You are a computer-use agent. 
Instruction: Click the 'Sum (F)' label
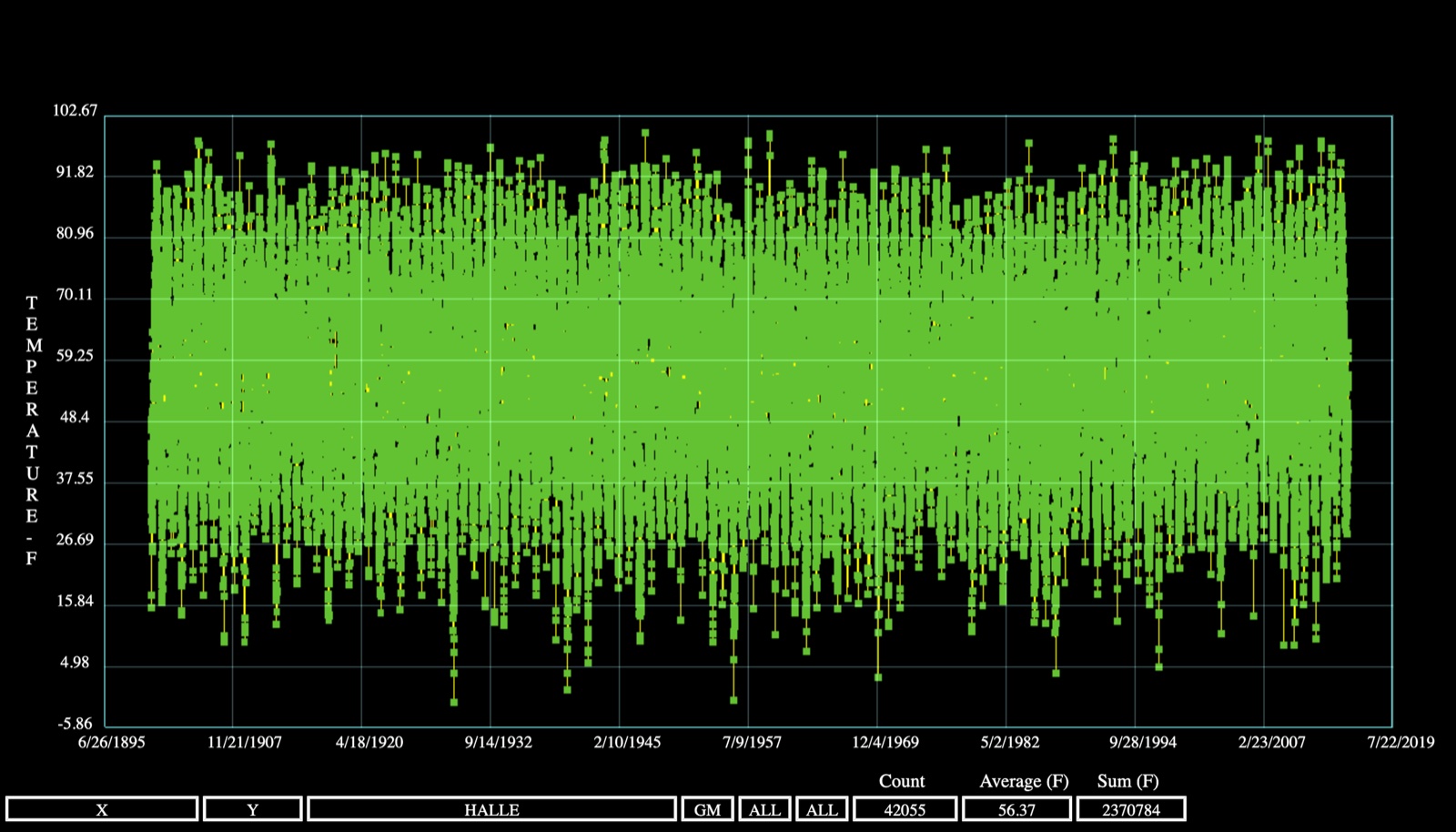coord(1128,781)
